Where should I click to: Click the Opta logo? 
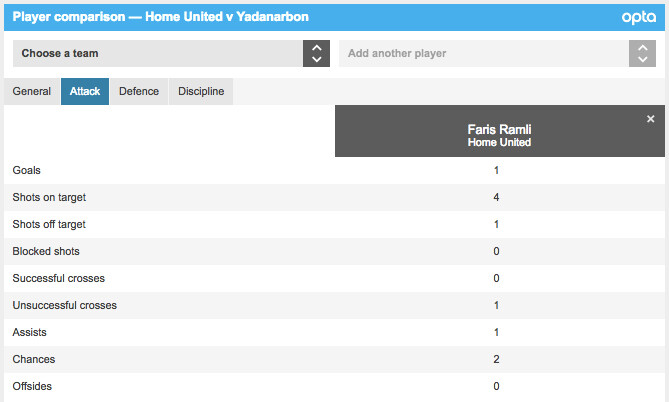point(639,18)
